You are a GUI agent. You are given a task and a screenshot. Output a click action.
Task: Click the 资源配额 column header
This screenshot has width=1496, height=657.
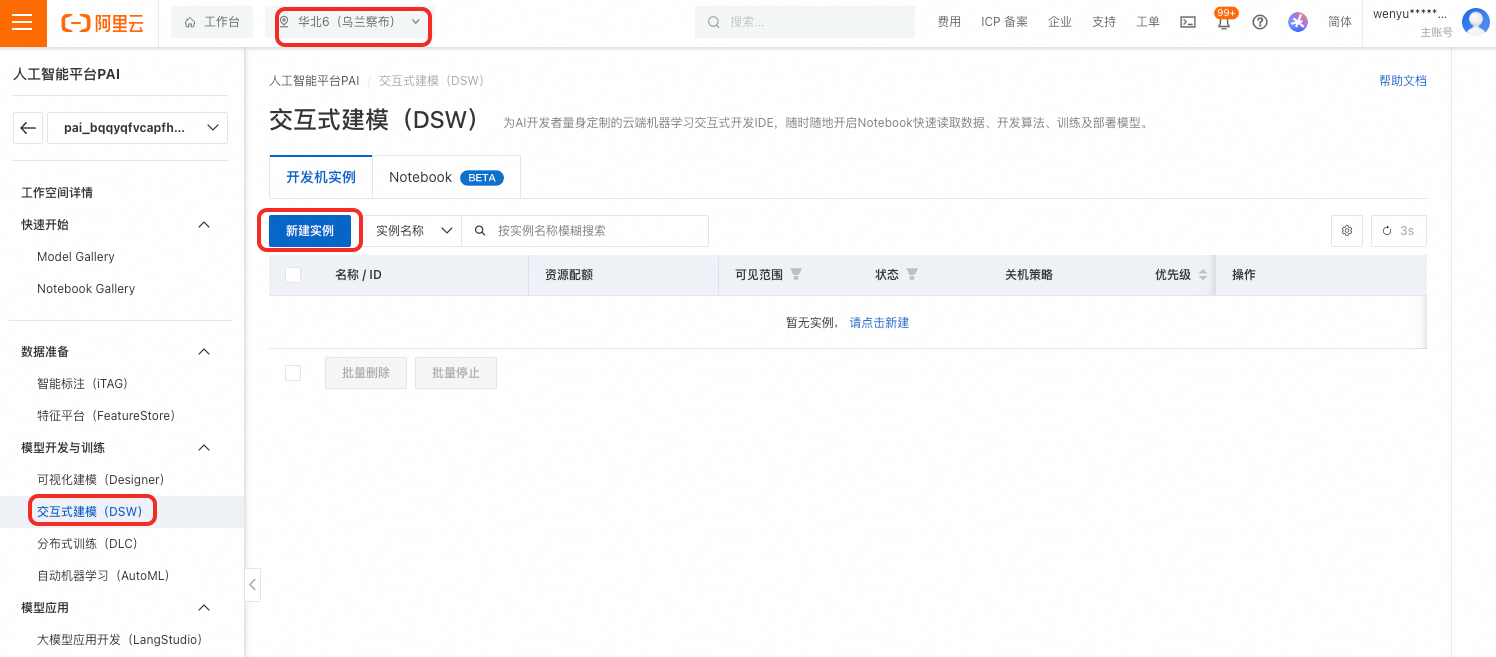pos(569,275)
